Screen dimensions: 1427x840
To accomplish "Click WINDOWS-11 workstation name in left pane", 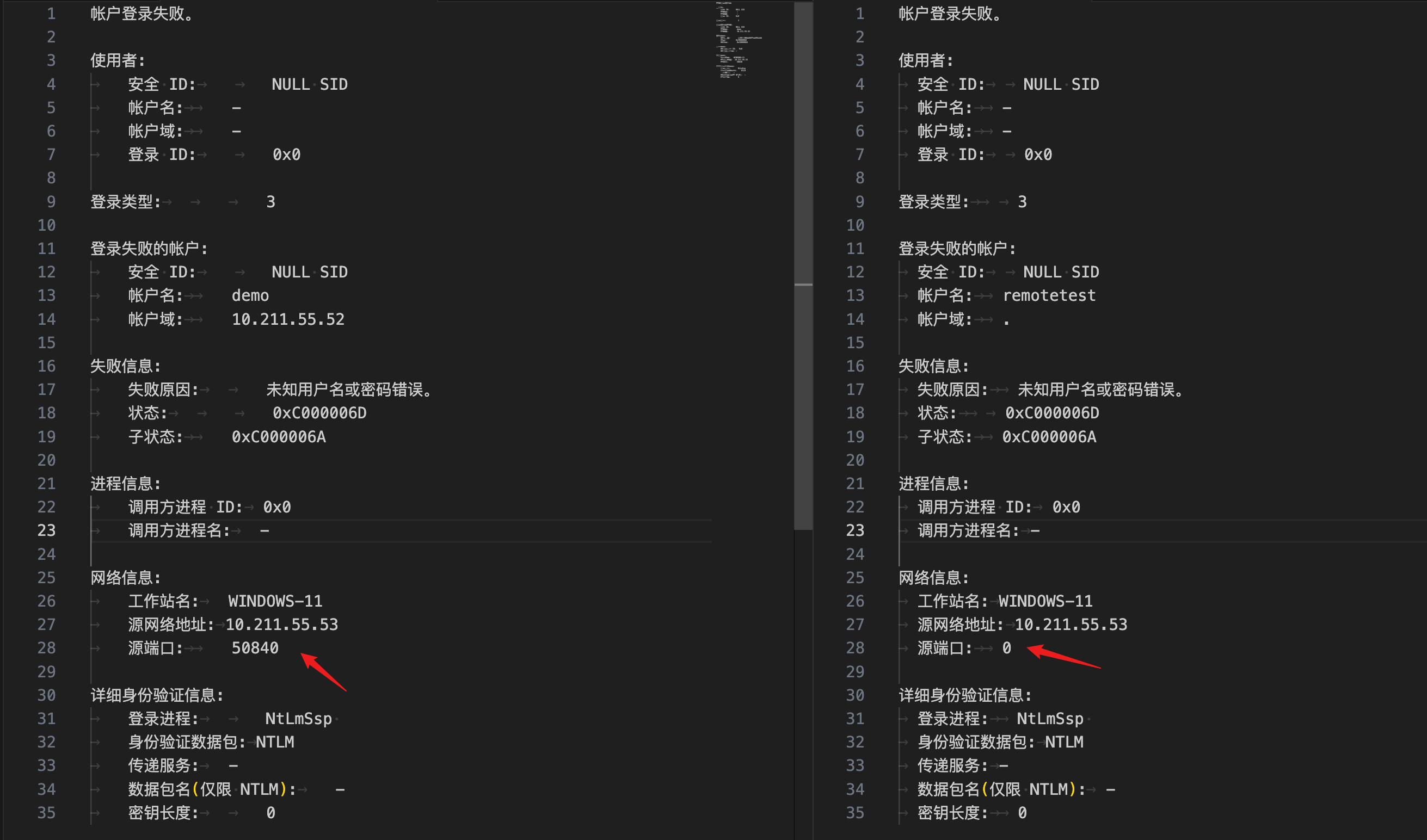I will coord(275,601).
